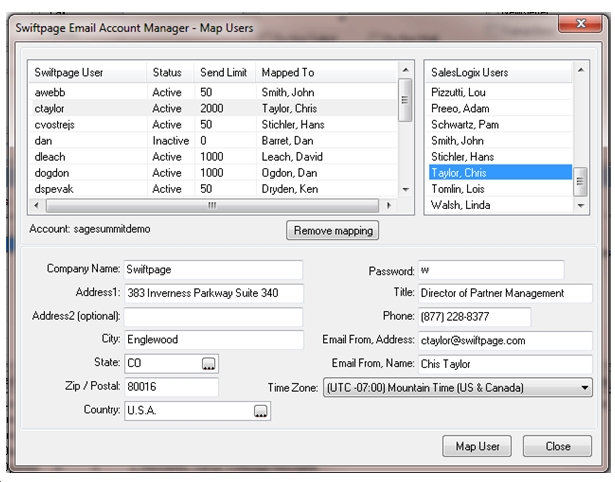Viewport: 615px width, 482px height.
Task: Click the SalesLogix Users column header
Action: (499, 73)
